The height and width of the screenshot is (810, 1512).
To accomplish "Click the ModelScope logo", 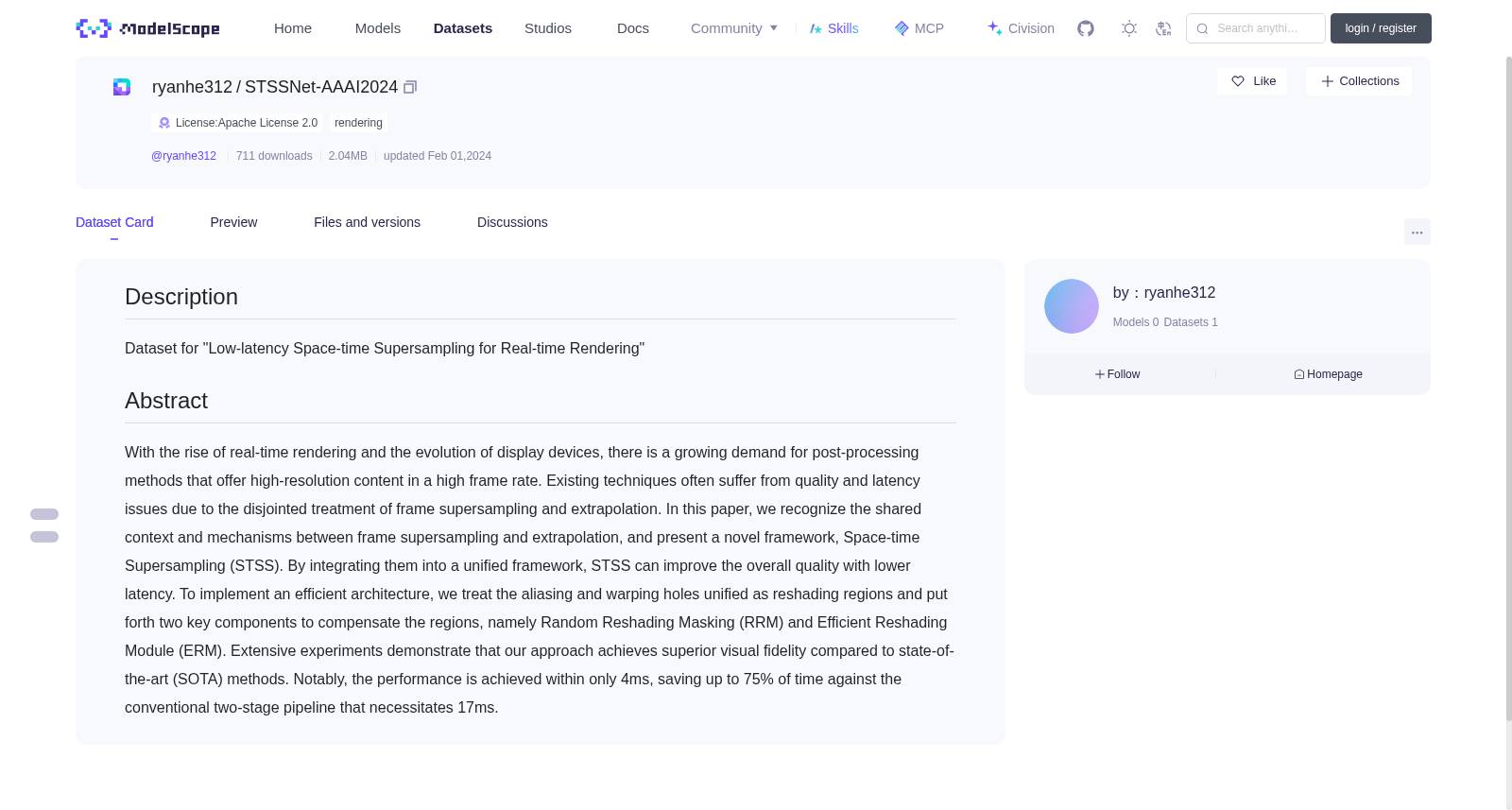I will [147, 28].
